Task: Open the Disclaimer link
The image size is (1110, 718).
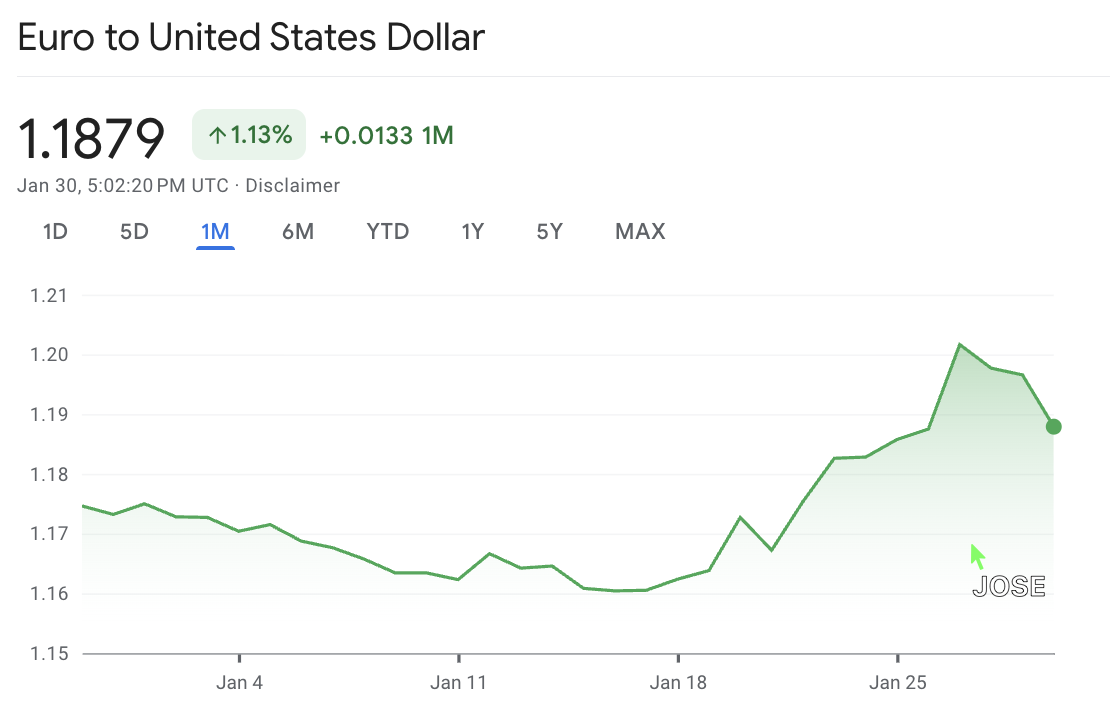Action: pyautogui.click(x=292, y=186)
